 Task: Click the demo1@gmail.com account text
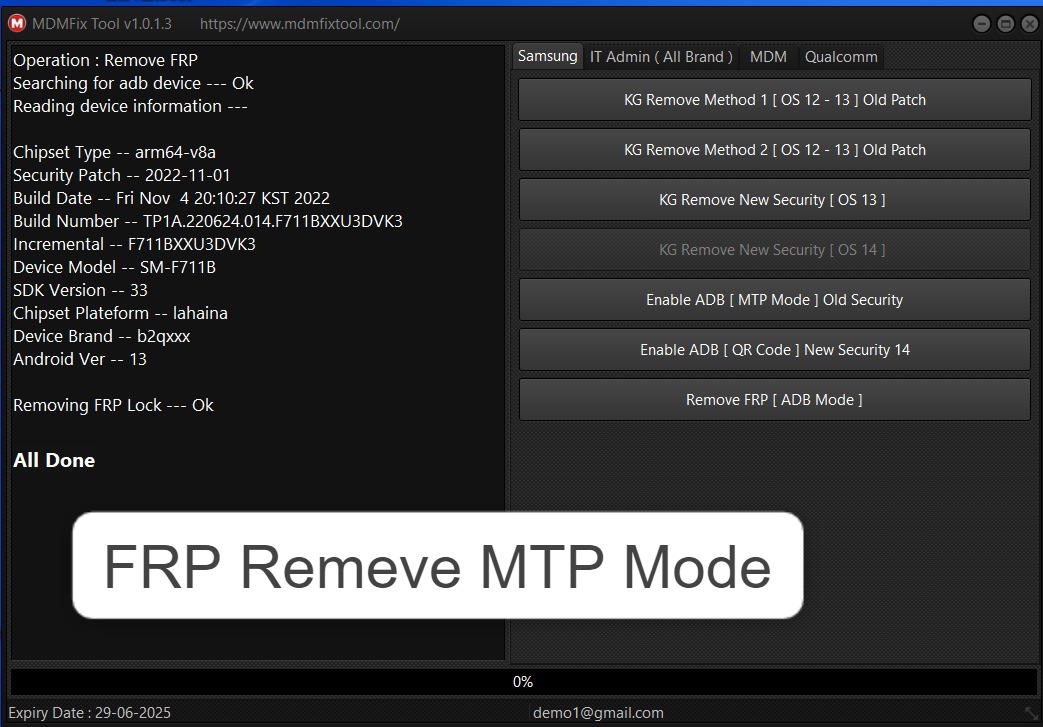pos(598,712)
